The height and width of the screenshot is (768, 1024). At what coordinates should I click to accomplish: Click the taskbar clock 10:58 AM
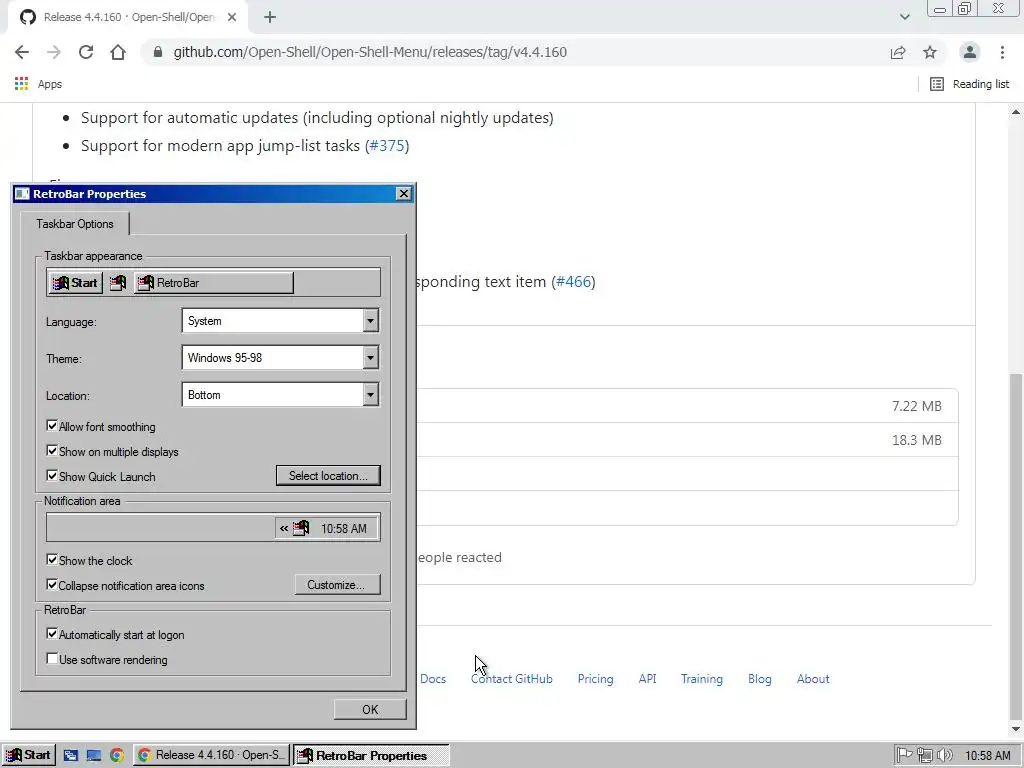coord(987,756)
